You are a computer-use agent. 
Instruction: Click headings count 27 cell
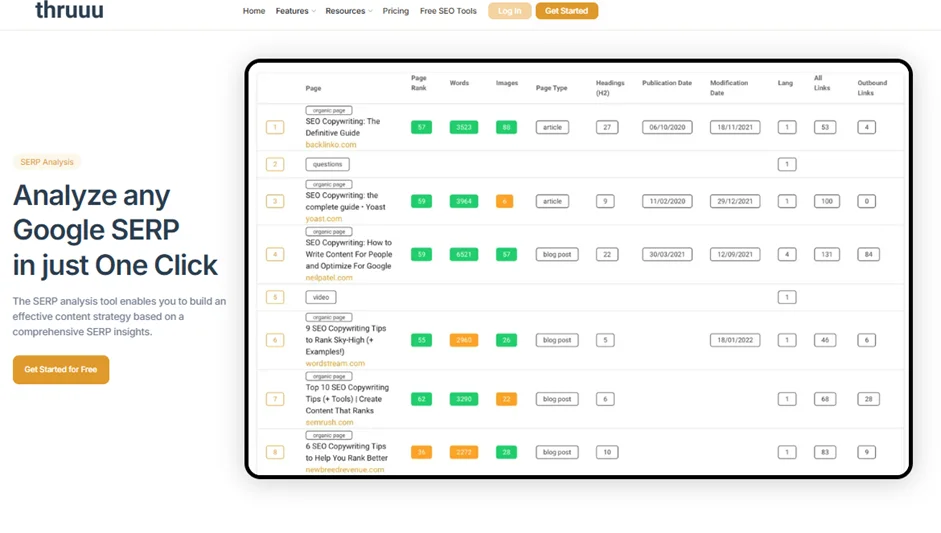coord(607,127)
